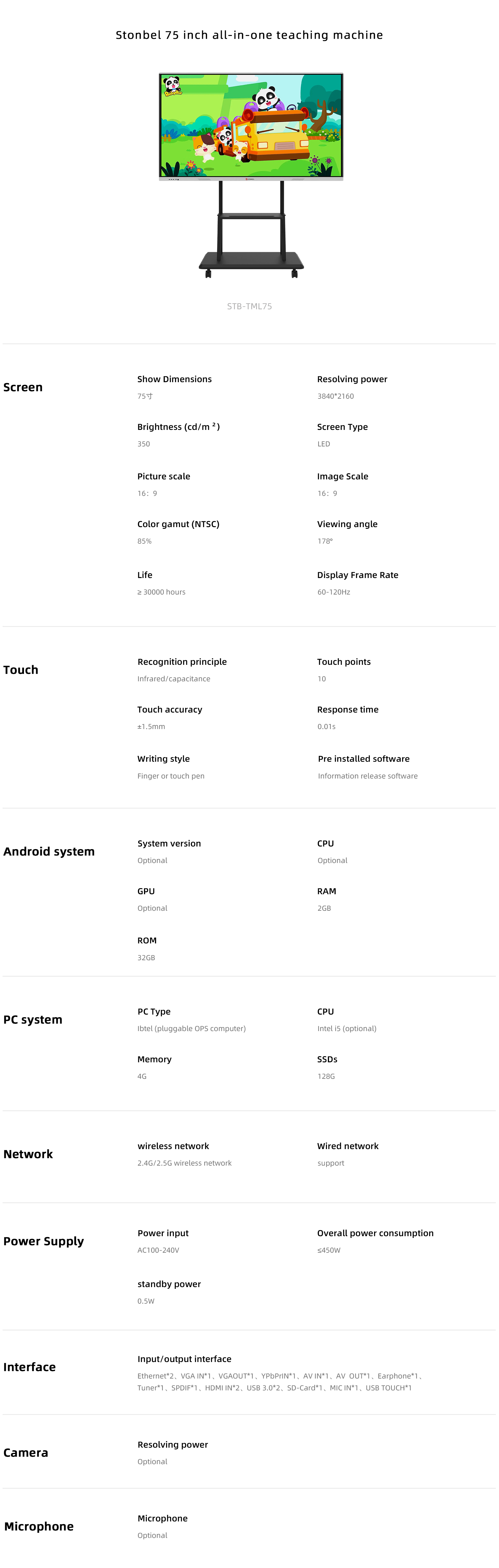The image size is (499, 1568).
Task: Click the PC system section heading
Action: click(x=33, y=1019)
